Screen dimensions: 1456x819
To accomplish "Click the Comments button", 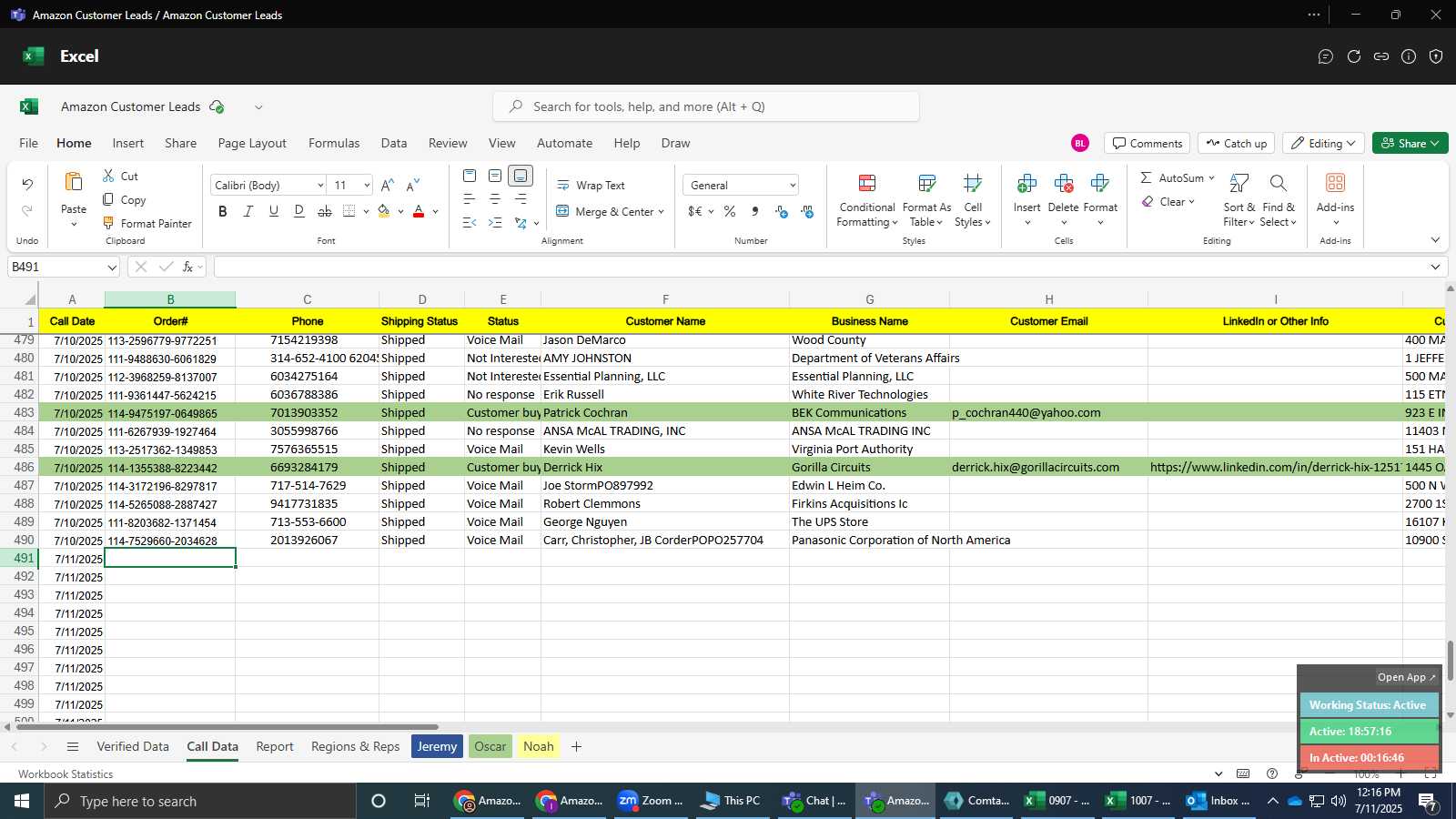I will (1147, 143).
